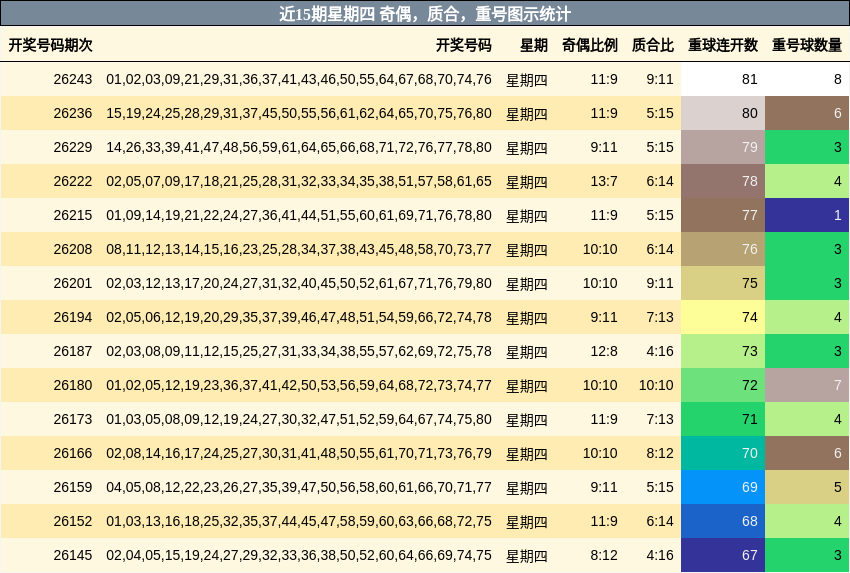Click the khaki cell showing 5
This screenshot has height=573, width=850.
point(807,487)
